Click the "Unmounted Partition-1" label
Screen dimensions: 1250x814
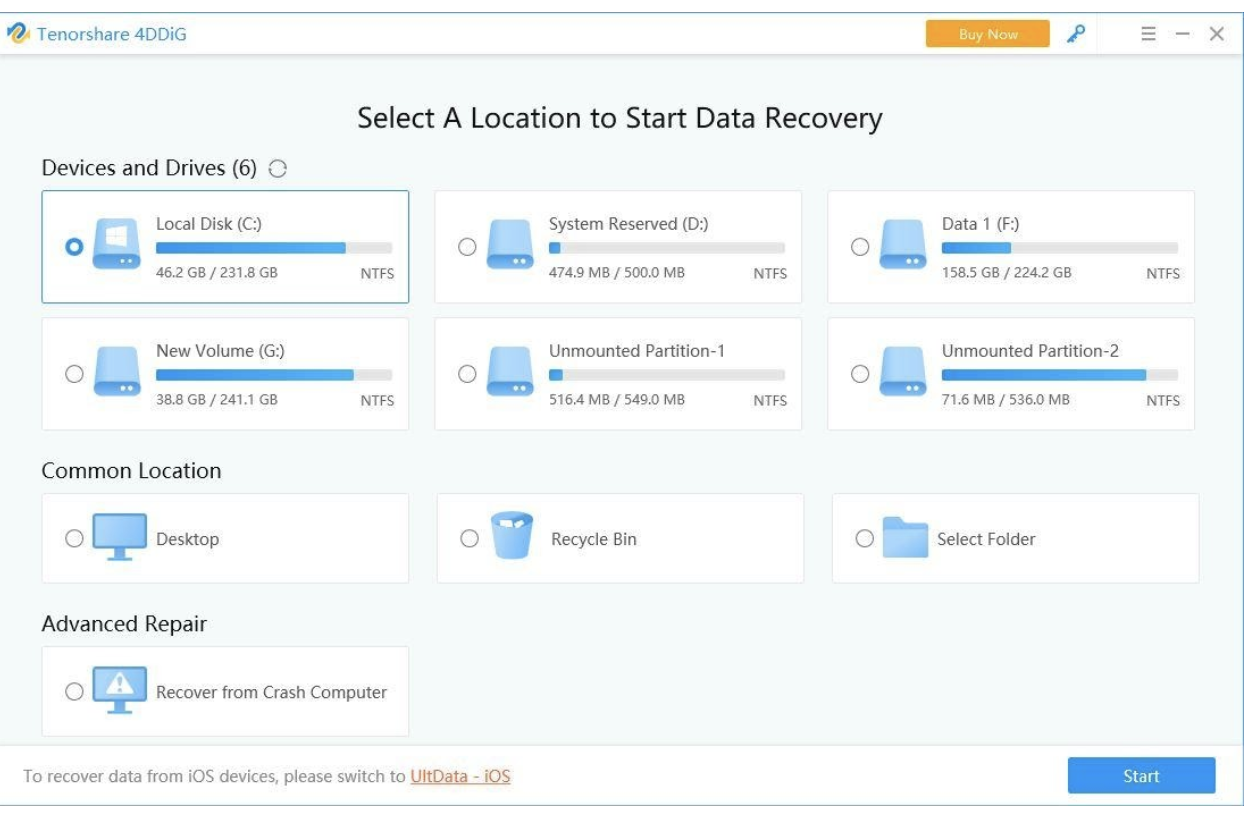point(637,351)
